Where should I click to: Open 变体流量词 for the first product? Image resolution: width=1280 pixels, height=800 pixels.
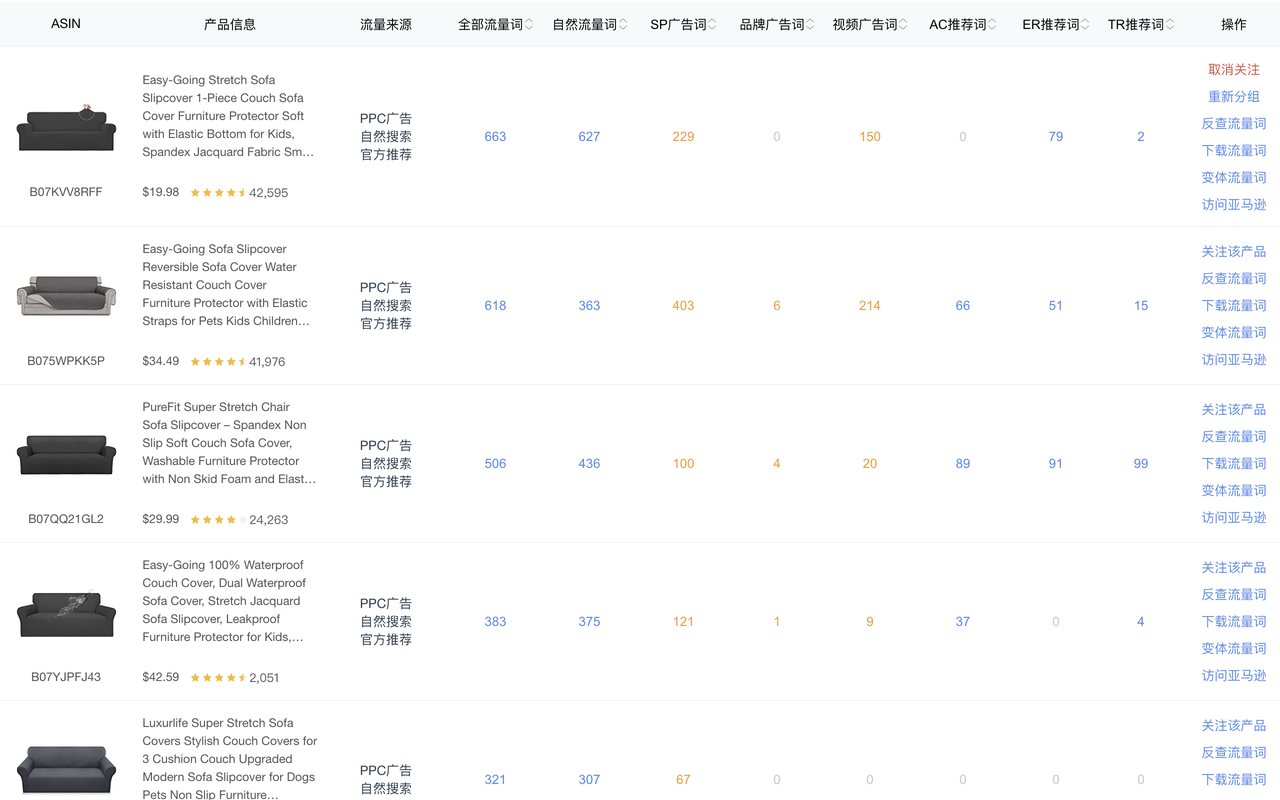[1233, 177]
